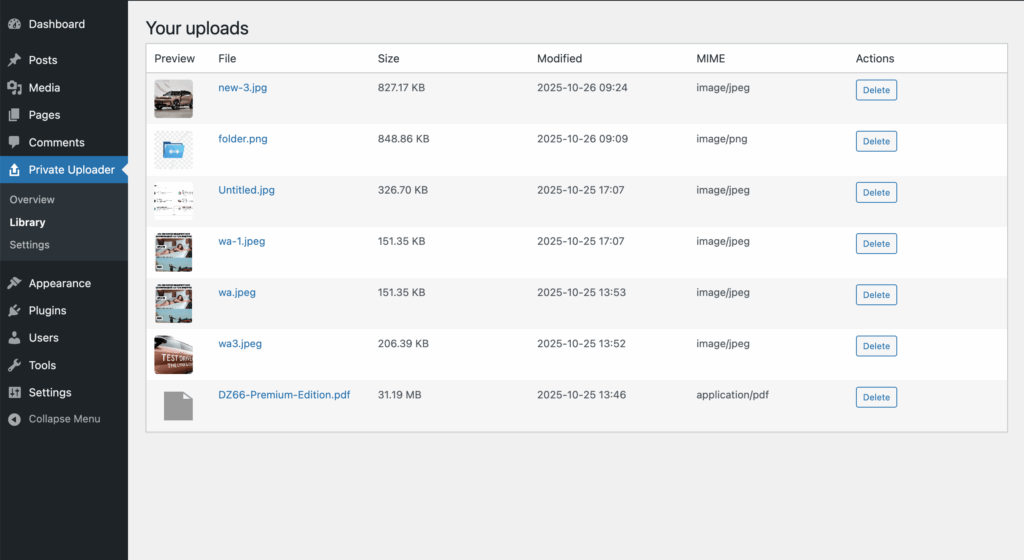1024x560 pixels.
Task: Delete the DZ66-Premium-Edition.pdf file
Action: click(876, 397)
